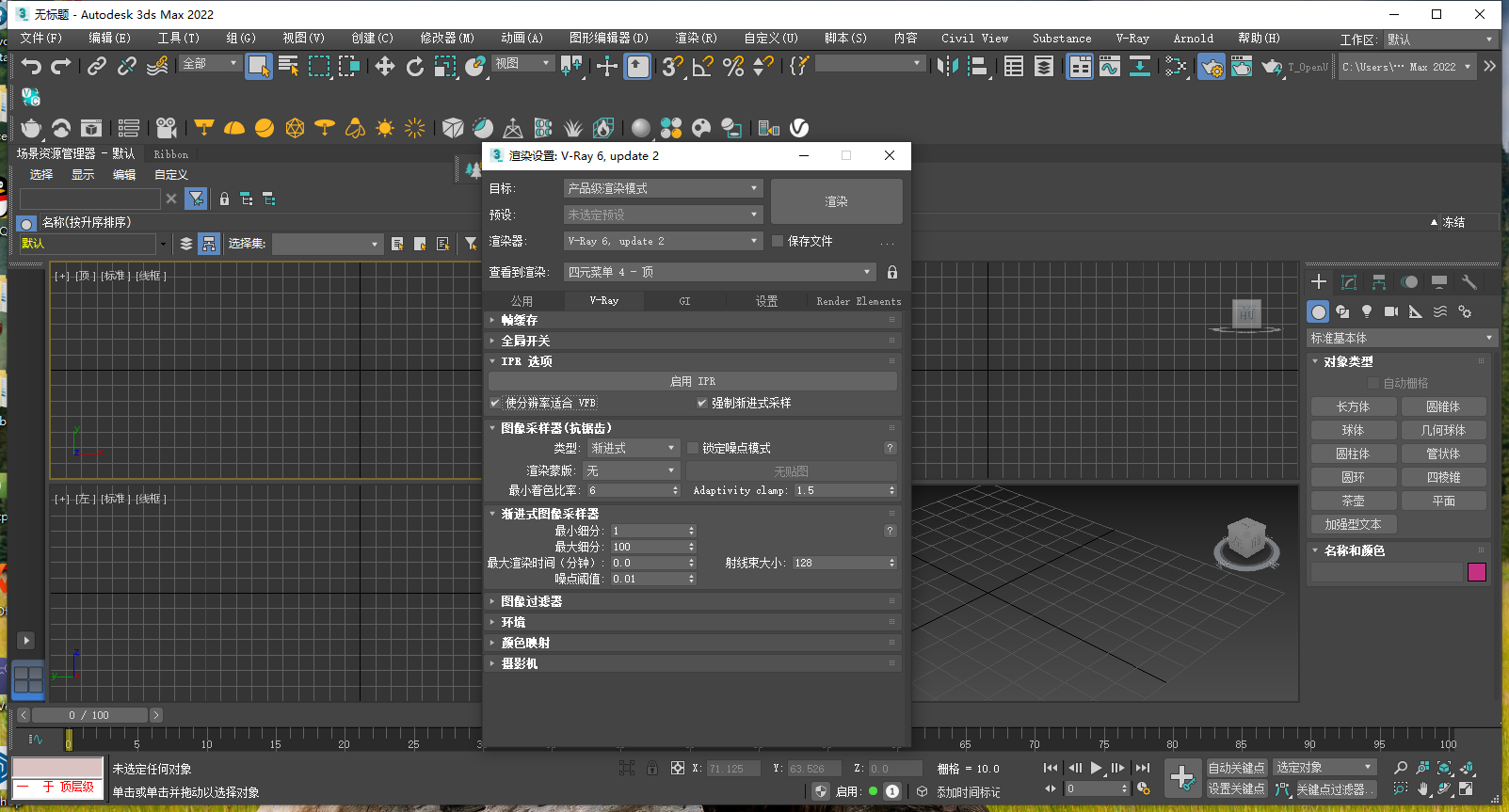Switch to the 公用 tab
The image size is (1509, 812).
pos(522,301)
